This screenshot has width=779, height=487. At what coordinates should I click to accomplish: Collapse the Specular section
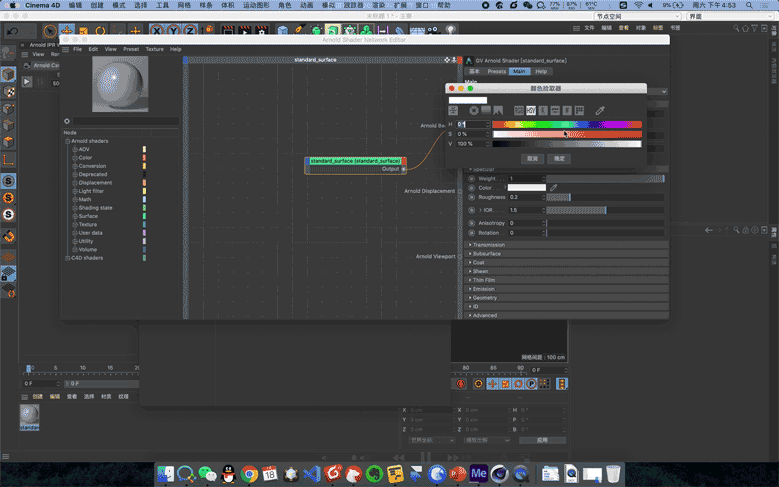click(x=470, y=169)
